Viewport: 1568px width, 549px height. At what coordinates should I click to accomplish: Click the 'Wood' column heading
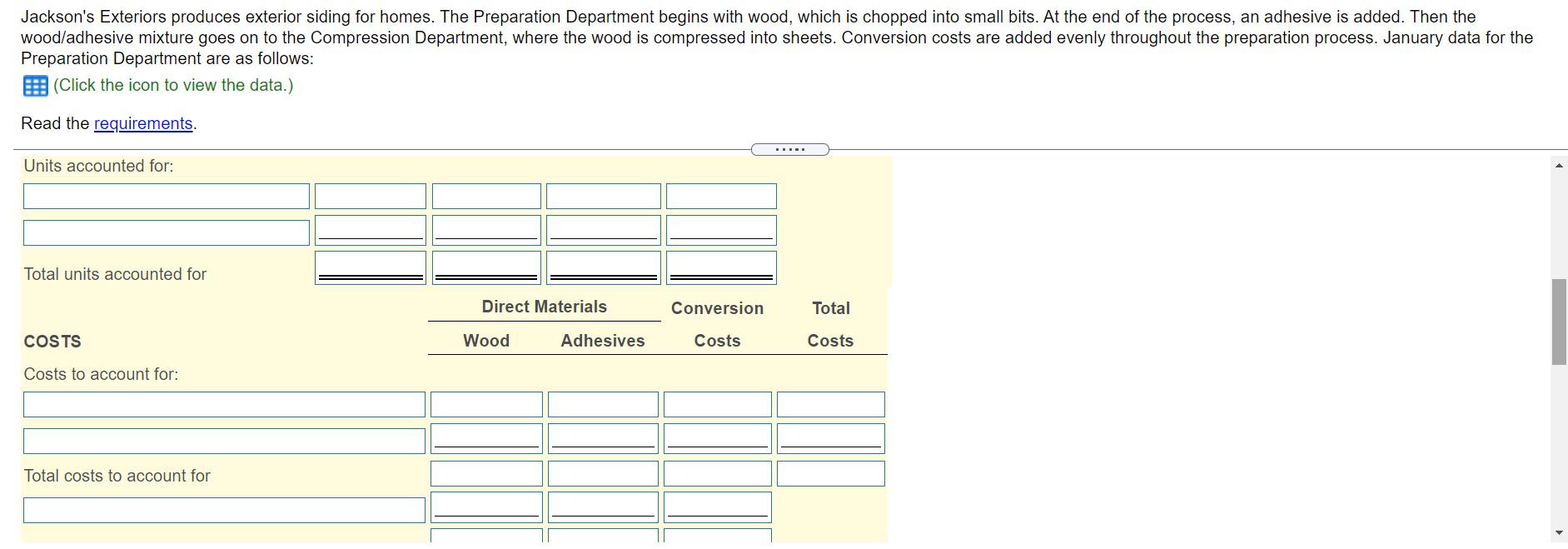[486, 341]
